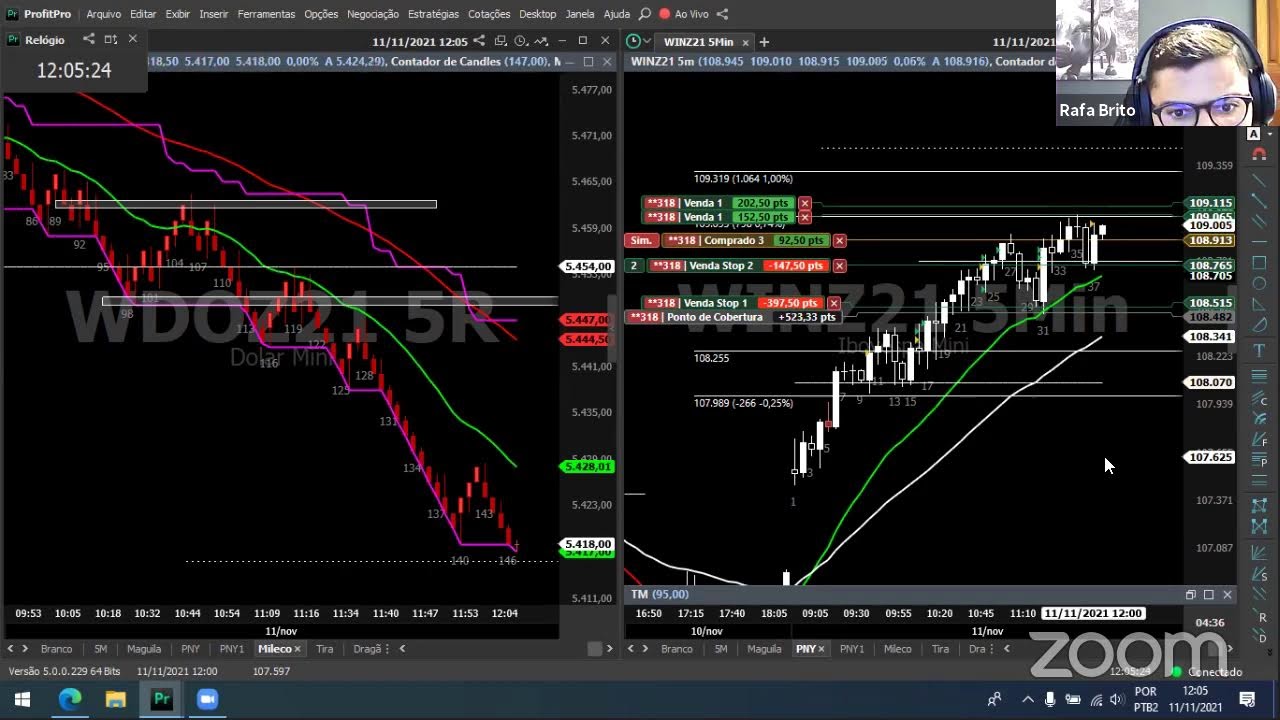This screenshot has width=1280, height=720.
Task: Close the Comprado 3 position
Action: coord(839,240)
